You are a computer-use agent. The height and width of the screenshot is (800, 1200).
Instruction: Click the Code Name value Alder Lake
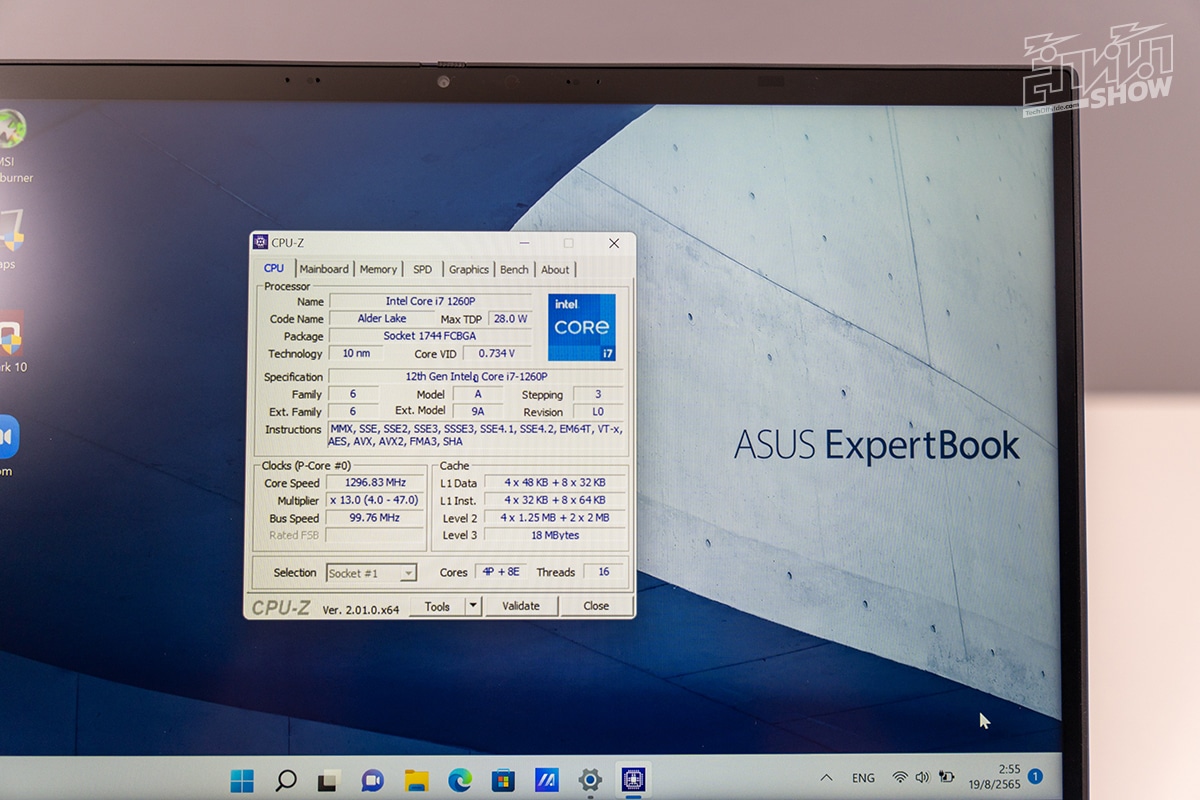tap(382, 318)
